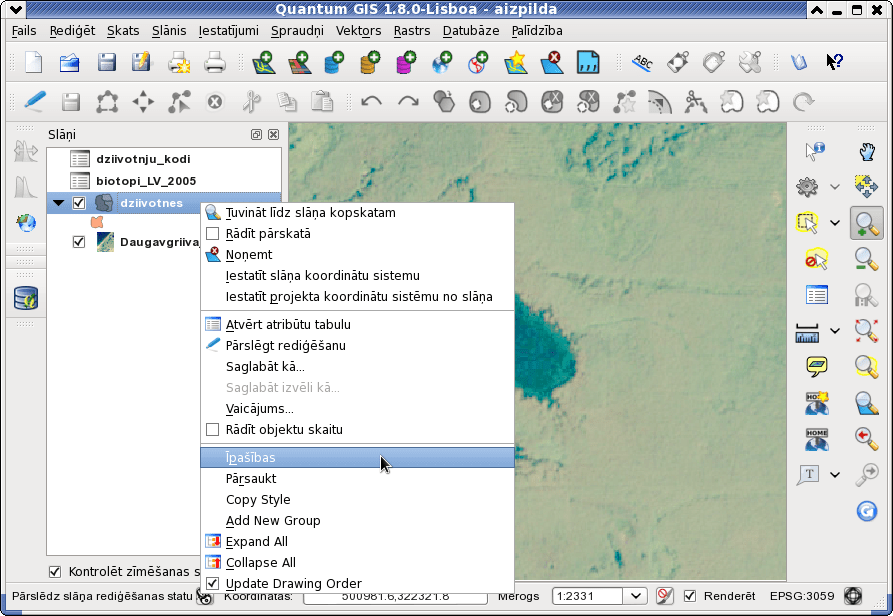Image resolution: width=893 pixels, height=616 pixels.
Task: Open the Palīdzība menu
Action: [536, 31]
